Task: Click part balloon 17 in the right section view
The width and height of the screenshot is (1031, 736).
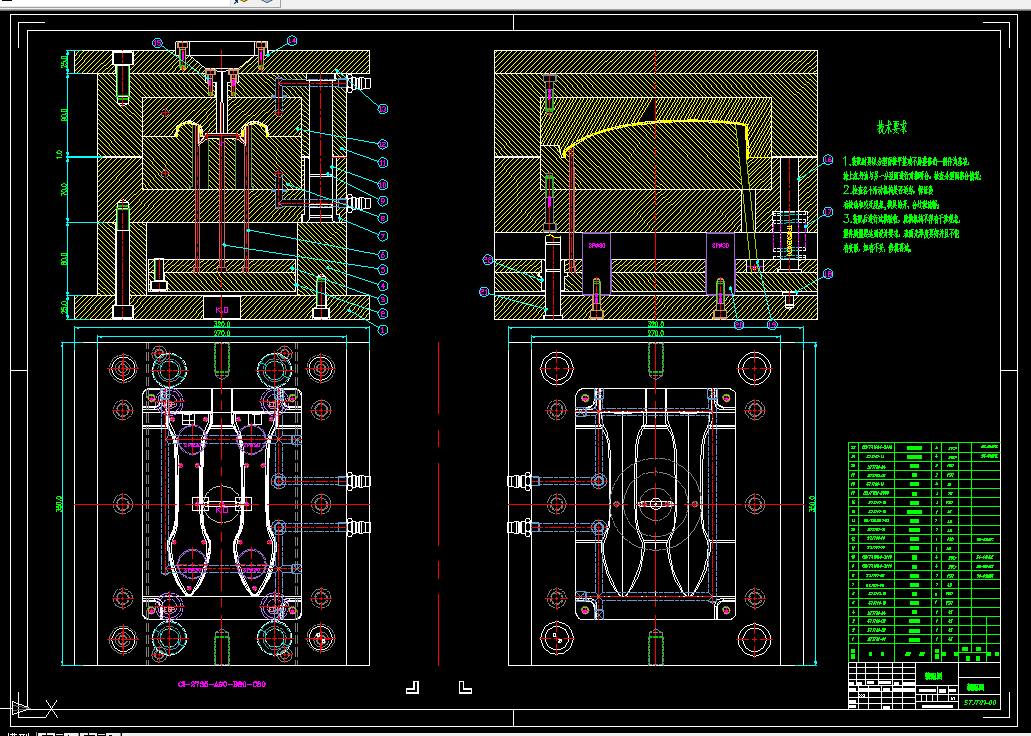Action: (828, 212)
